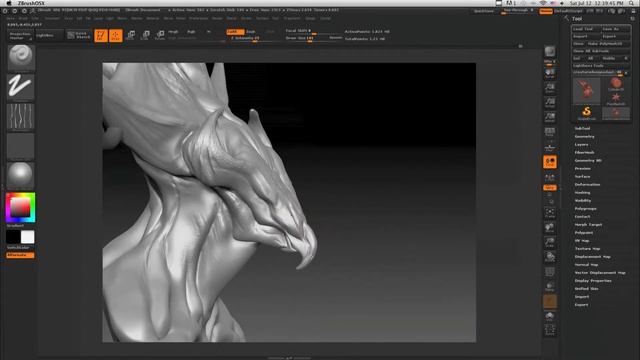This screenshot has width=640, height=360.
Task: Open the material sphere picker
Action: coord(21,176)
